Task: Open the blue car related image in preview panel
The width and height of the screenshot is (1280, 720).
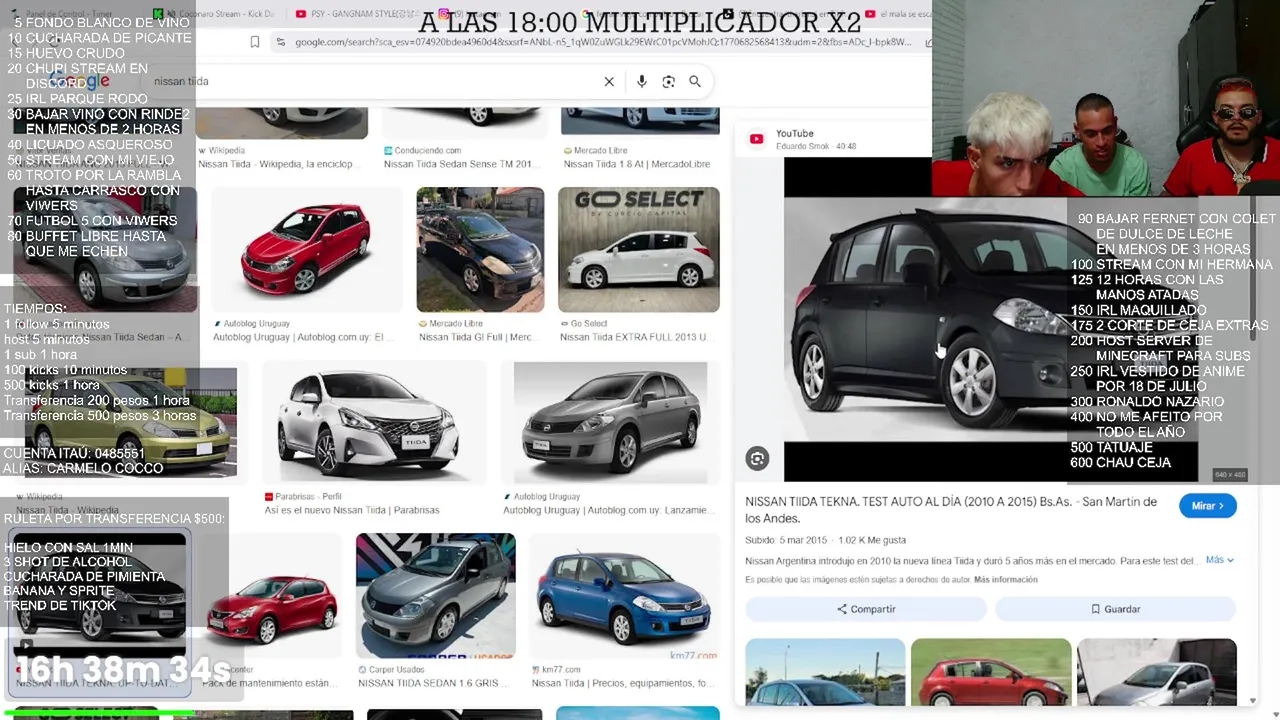Action: 825,672
